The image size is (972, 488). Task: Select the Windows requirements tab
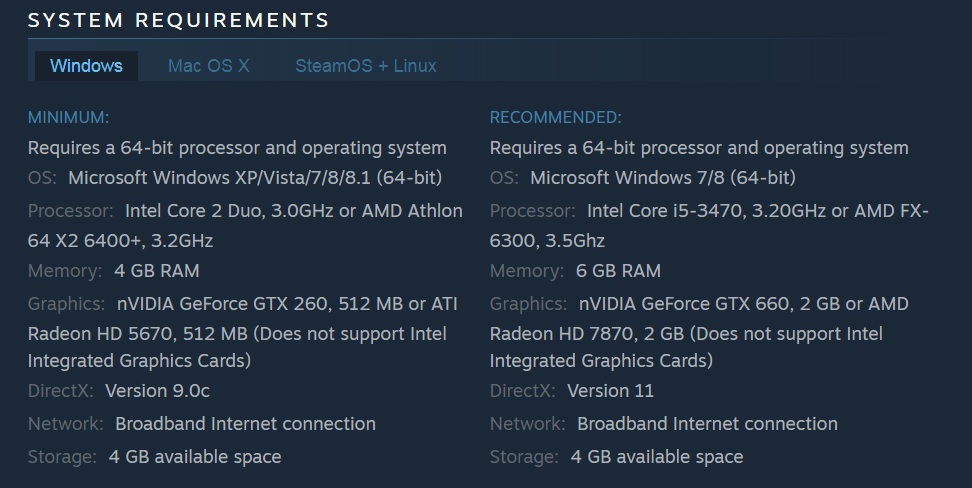86,66
